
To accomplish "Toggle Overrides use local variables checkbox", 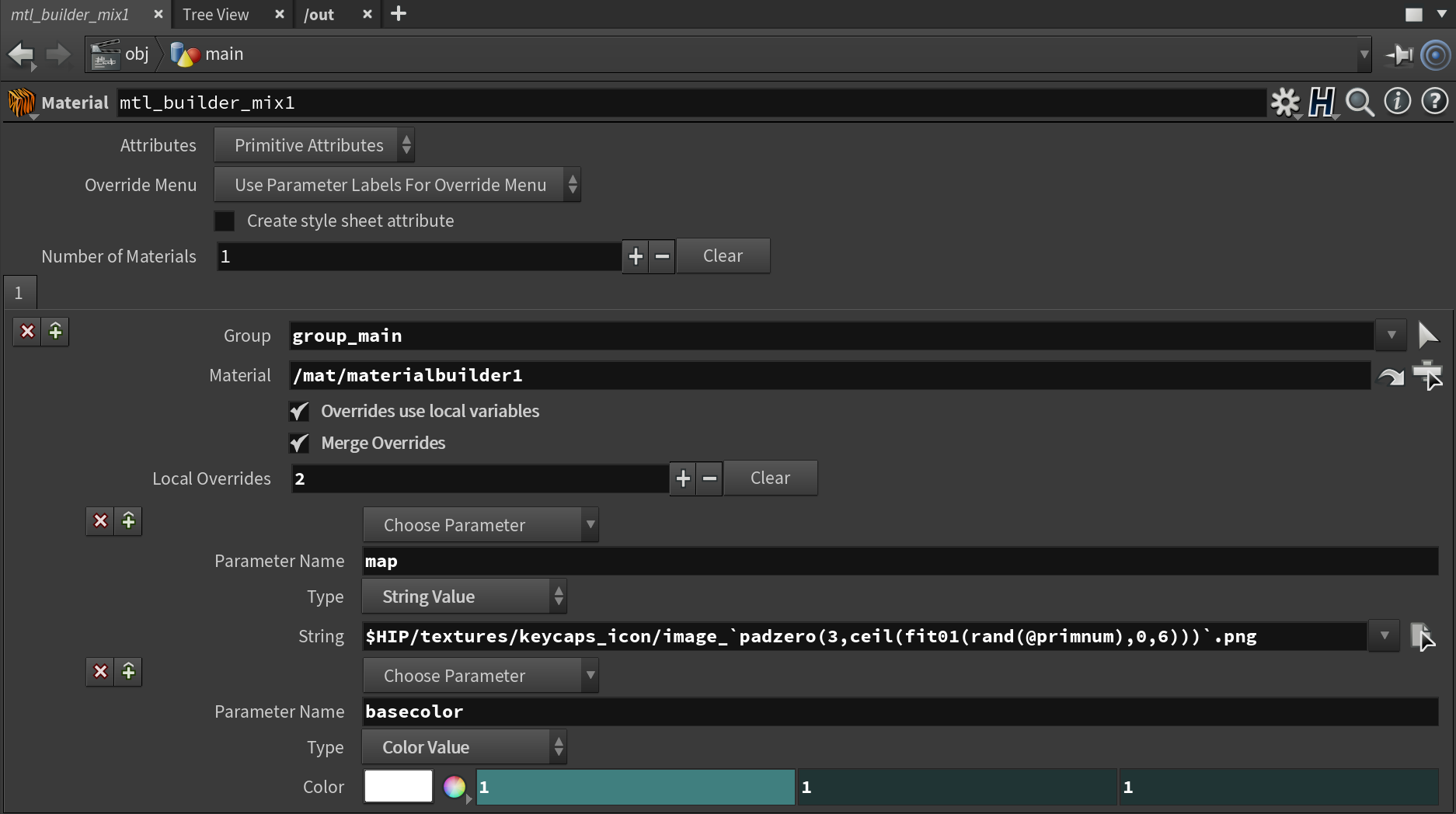I will (299, 412).
